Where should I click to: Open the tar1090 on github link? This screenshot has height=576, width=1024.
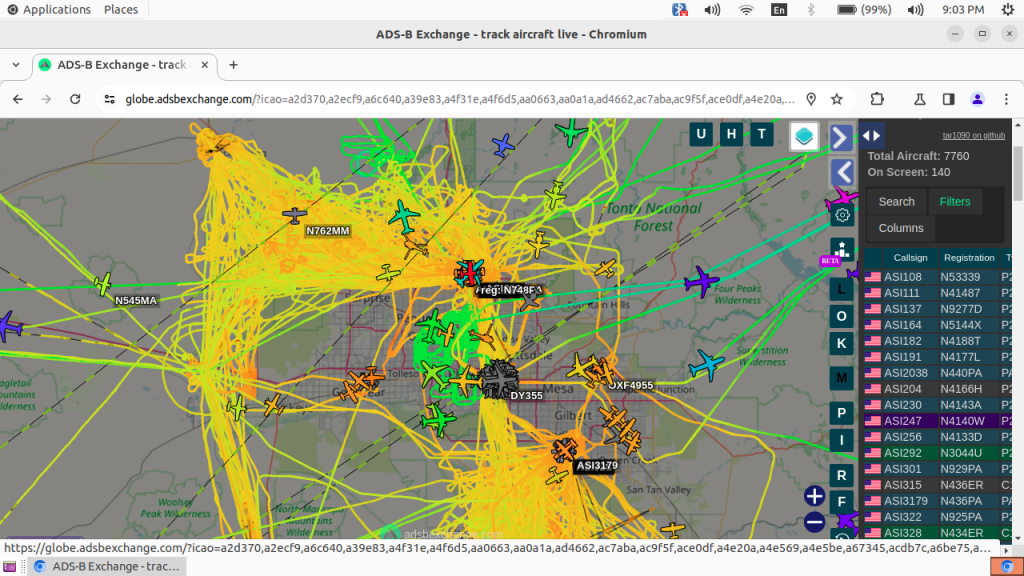973,135
